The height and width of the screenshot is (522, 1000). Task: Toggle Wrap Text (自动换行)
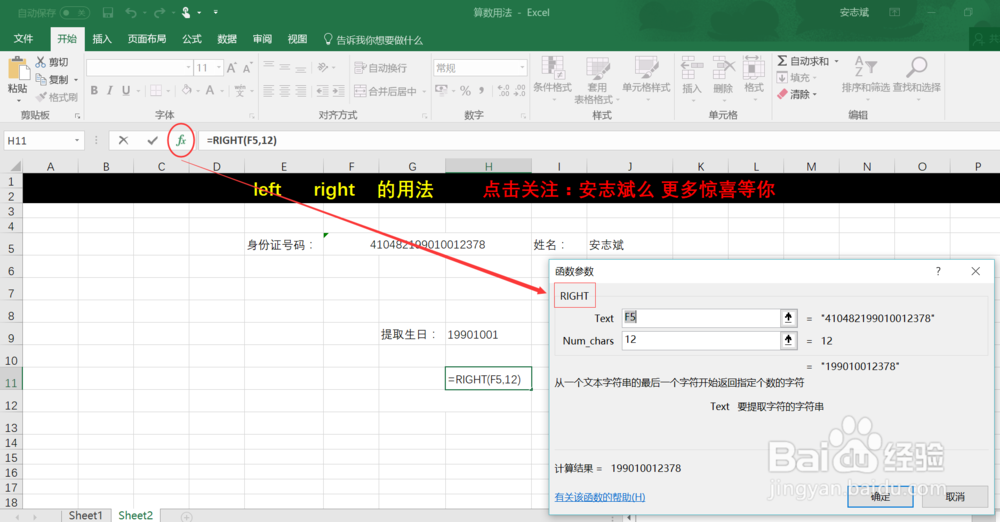point(380,68)
